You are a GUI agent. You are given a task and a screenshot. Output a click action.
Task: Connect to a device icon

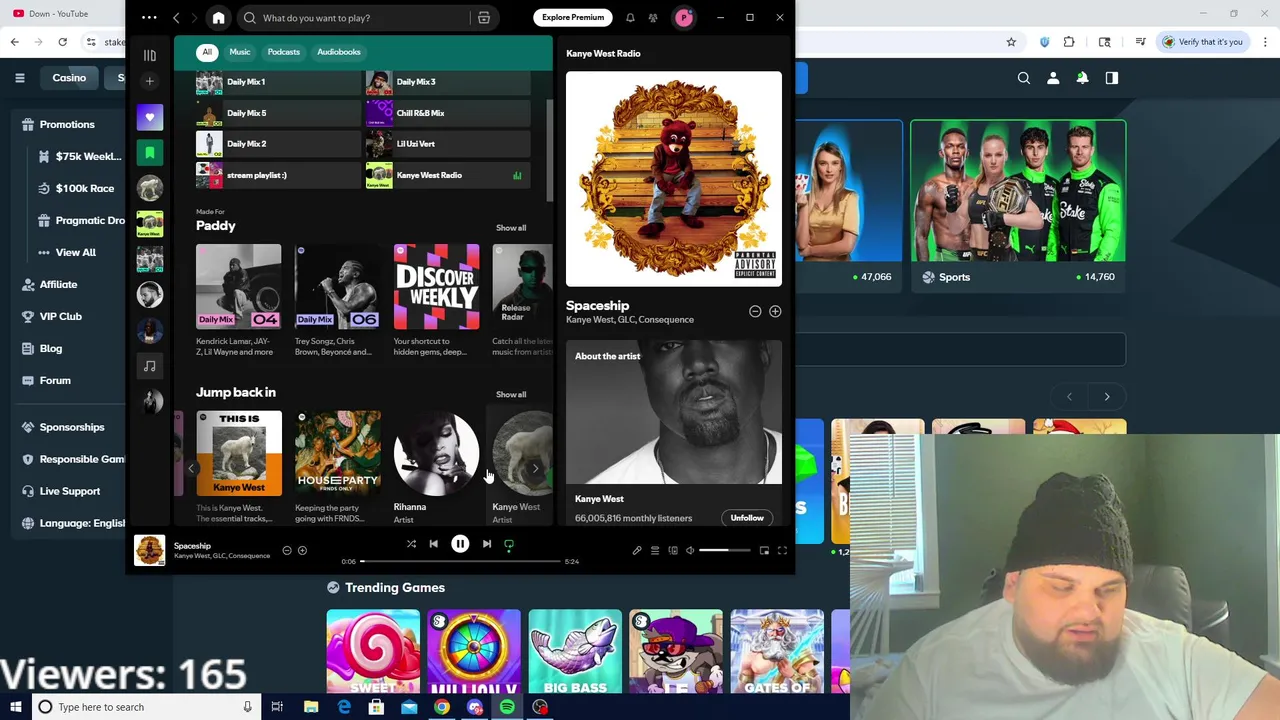pos(673,550)
